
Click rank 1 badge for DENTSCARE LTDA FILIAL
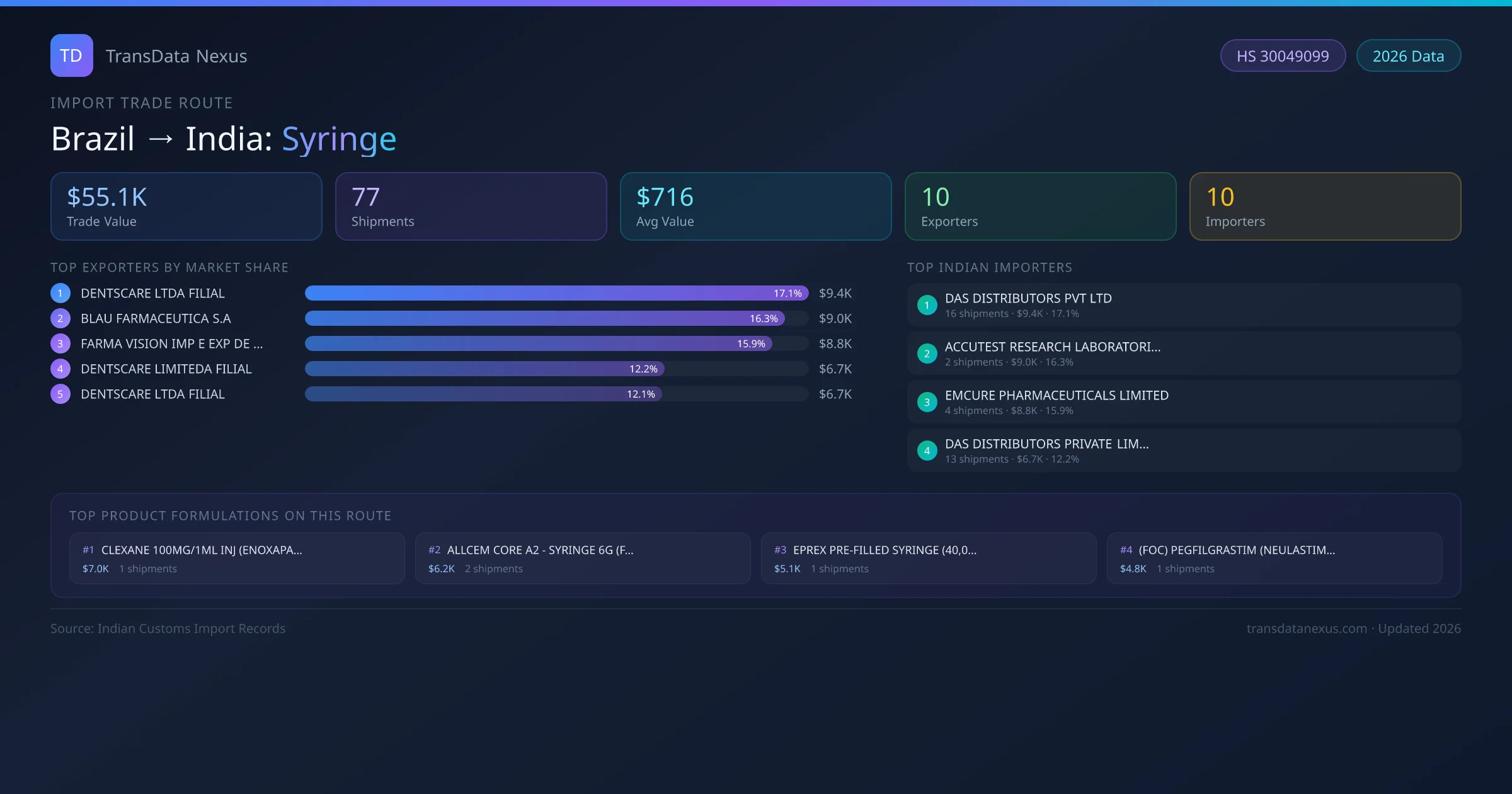coord(60,293)
